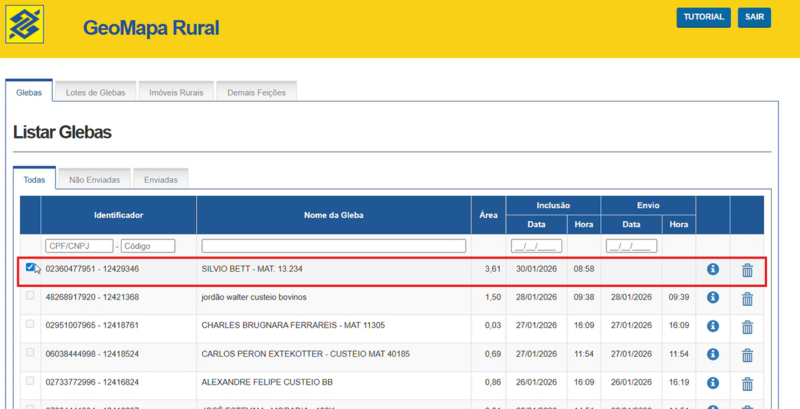The image size is (800, 409).
Task: Click the TUTORIAL button
Action: (703, 18)
